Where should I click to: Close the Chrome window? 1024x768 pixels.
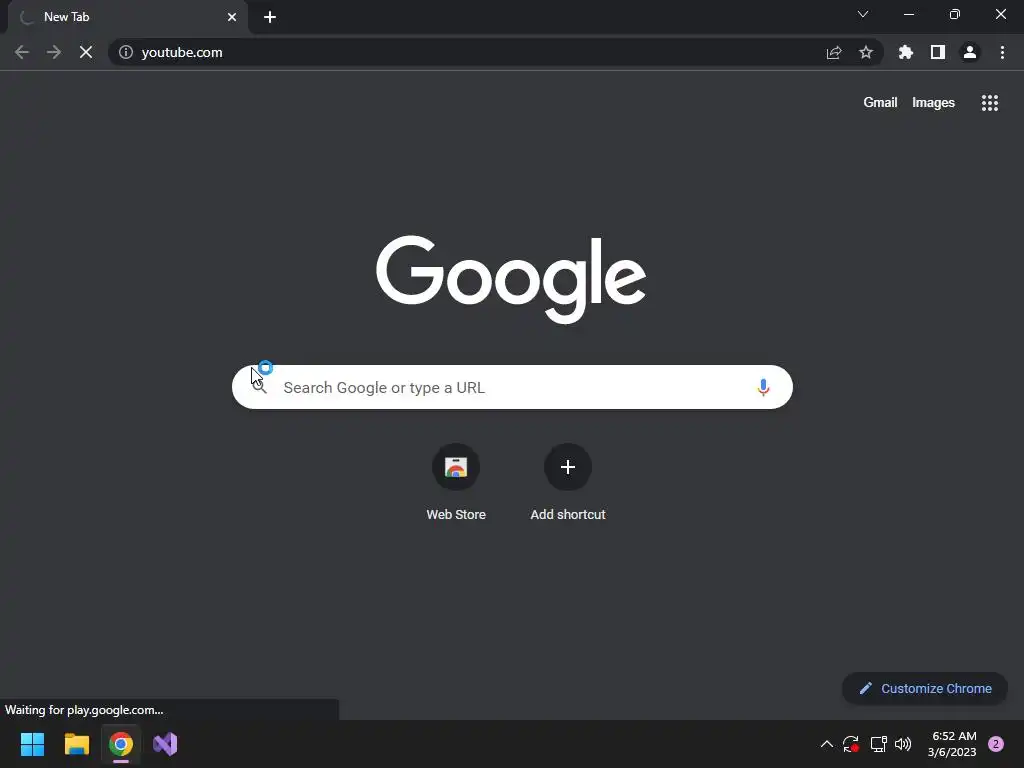pos(1000,14)
